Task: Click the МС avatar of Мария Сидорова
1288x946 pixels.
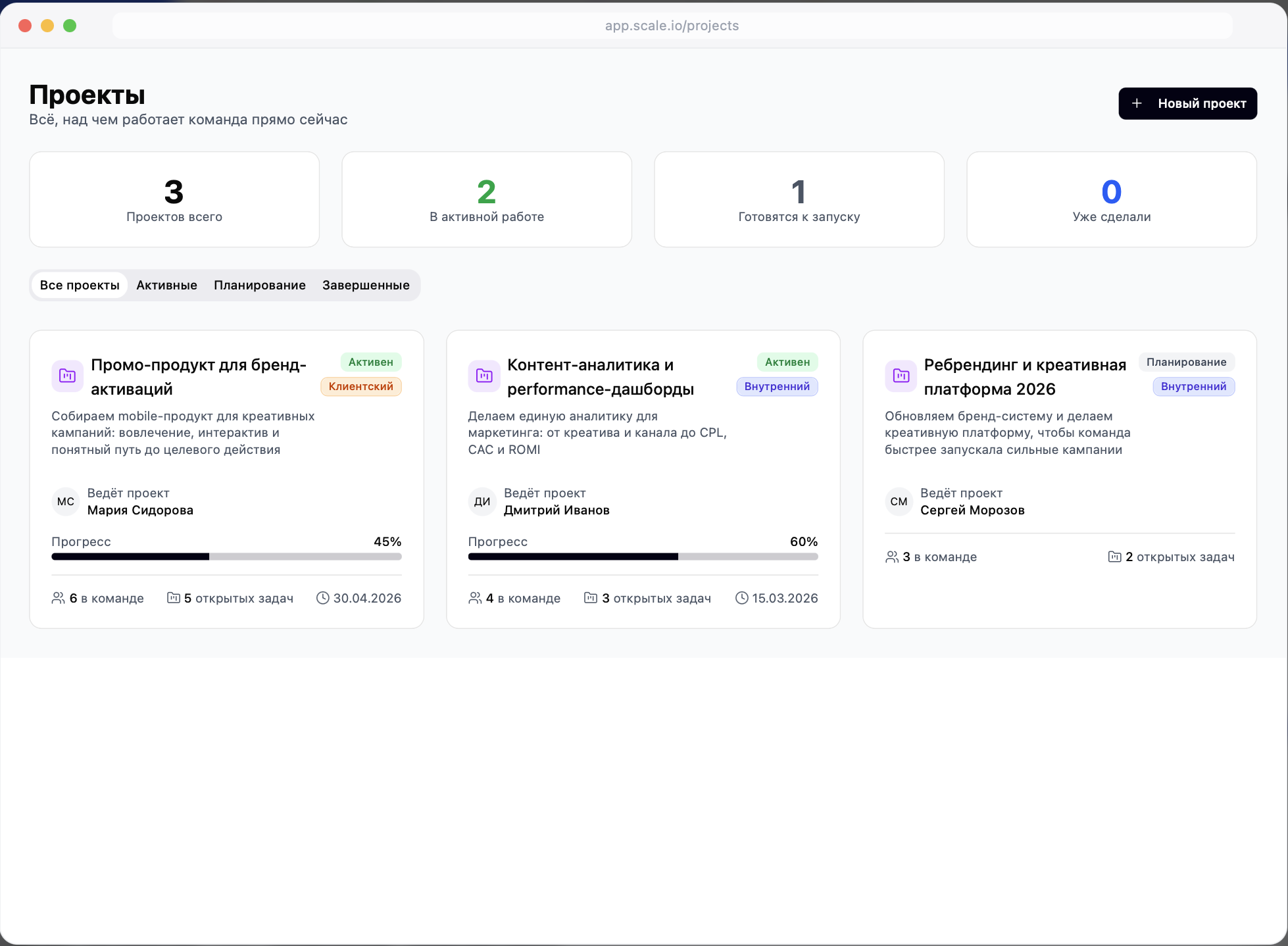Action: (x=66, y=501)
